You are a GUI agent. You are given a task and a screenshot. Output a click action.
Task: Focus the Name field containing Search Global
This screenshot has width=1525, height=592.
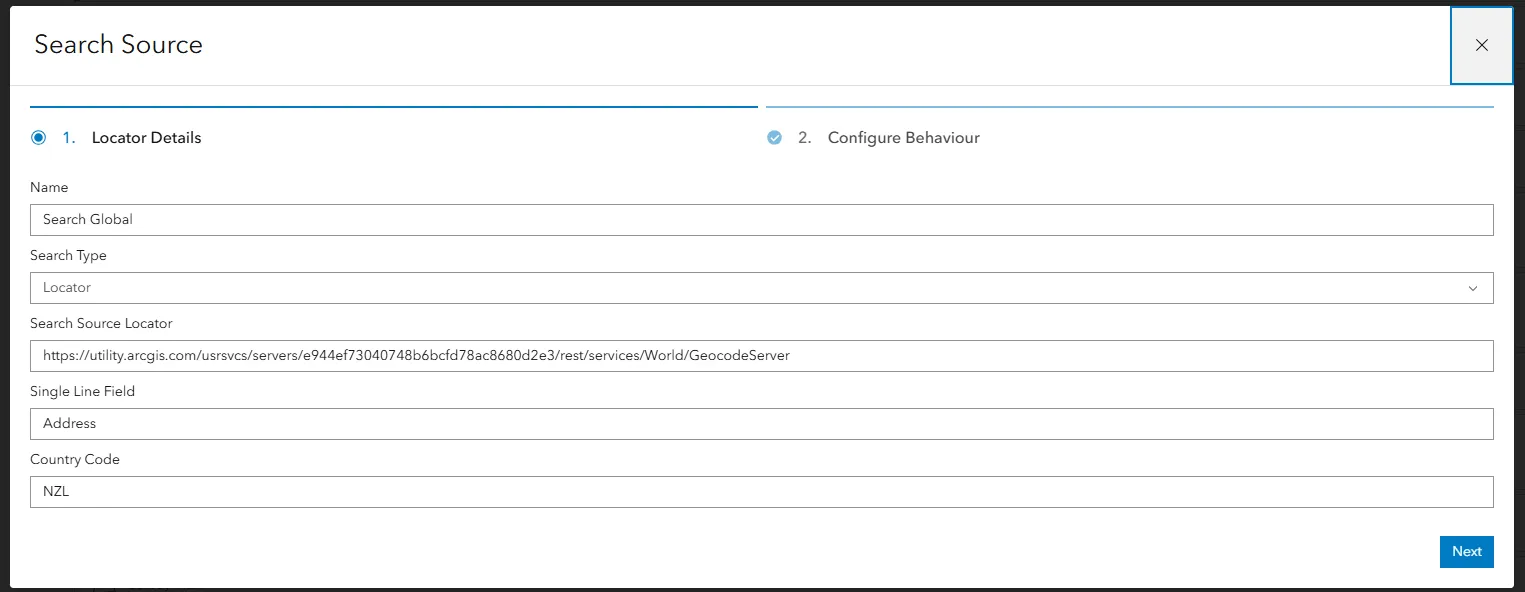pyautogui.click(x=762, y=220)
